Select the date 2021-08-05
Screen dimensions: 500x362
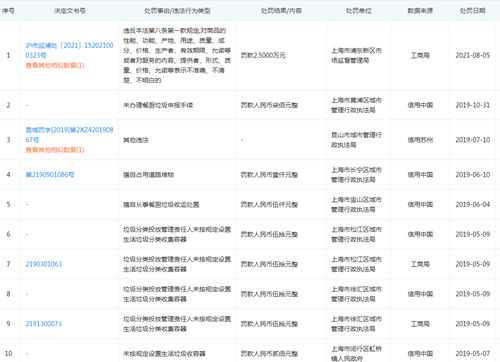tap(473, 55)
